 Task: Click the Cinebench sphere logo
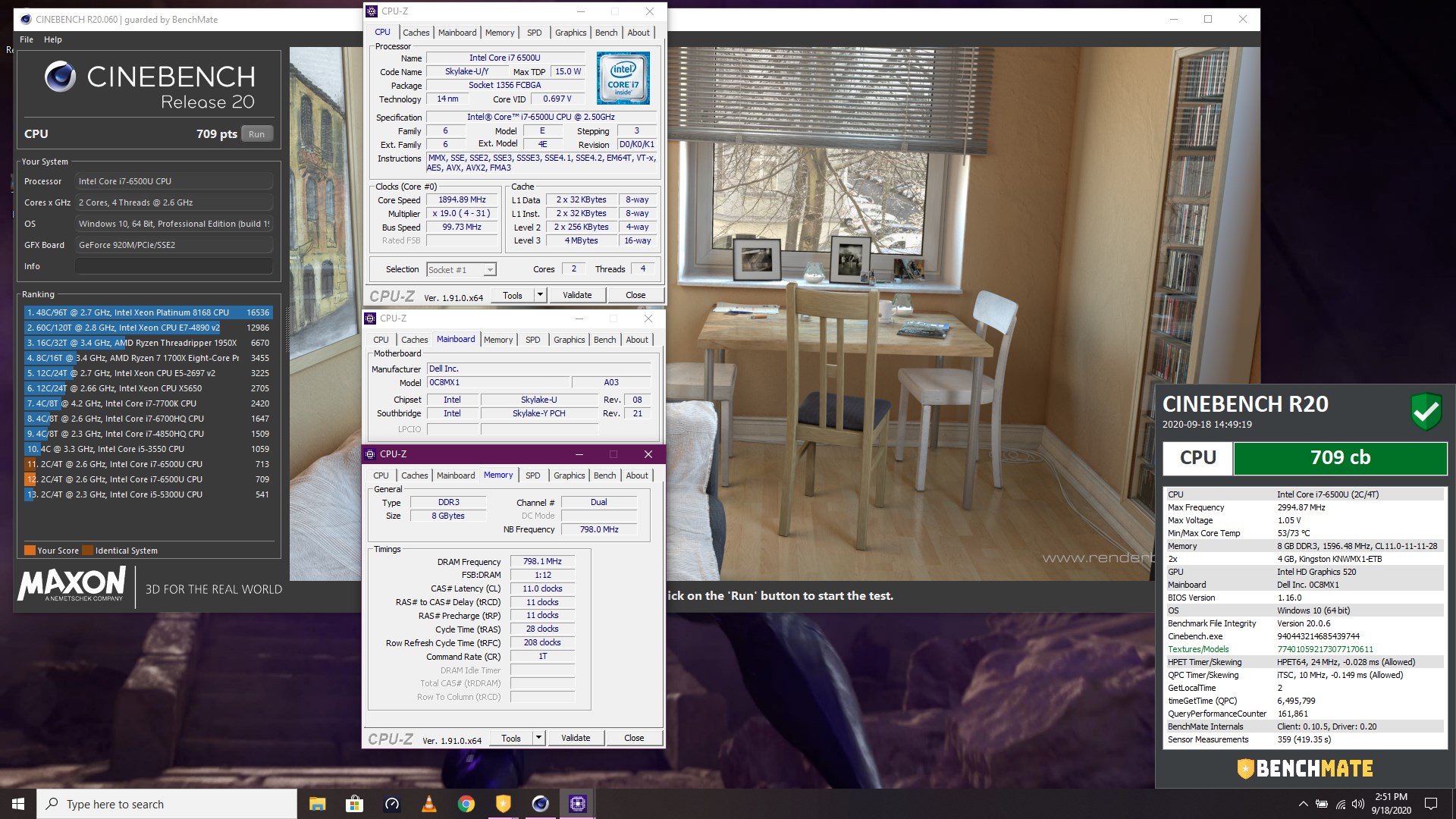(60, 77)
